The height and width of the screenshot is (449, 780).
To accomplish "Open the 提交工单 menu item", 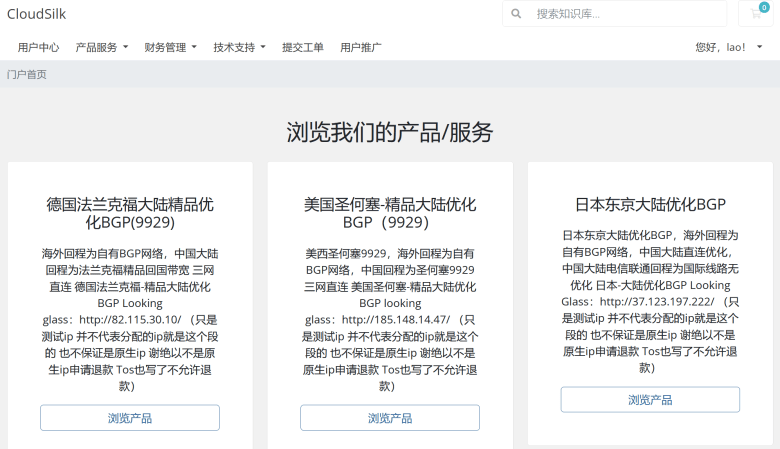I will pyautogui.click(x=303, y=47).
